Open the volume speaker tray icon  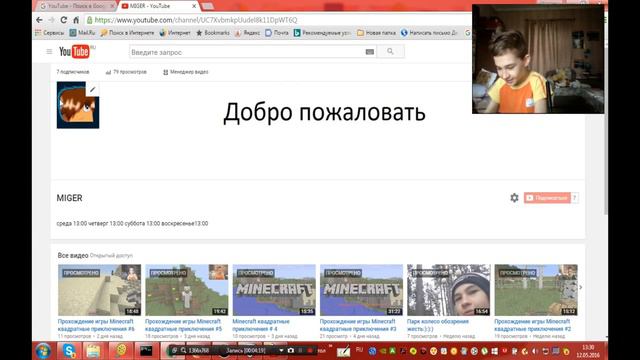pyautogui.click(x=535, y=351)
